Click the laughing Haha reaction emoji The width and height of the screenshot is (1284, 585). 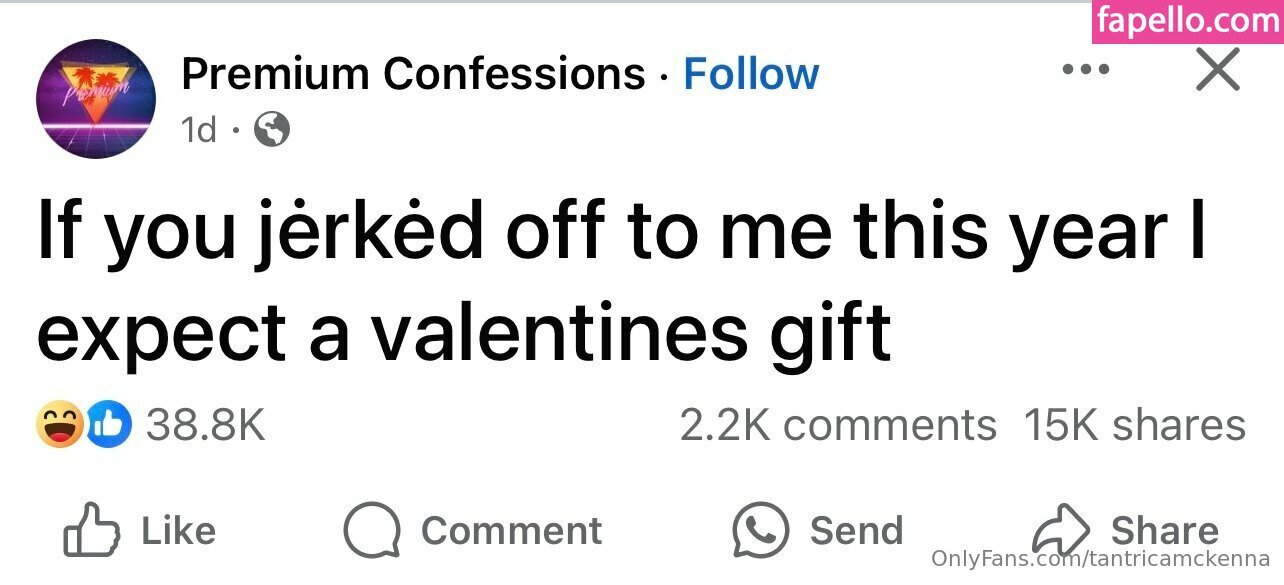coord(60,426)
